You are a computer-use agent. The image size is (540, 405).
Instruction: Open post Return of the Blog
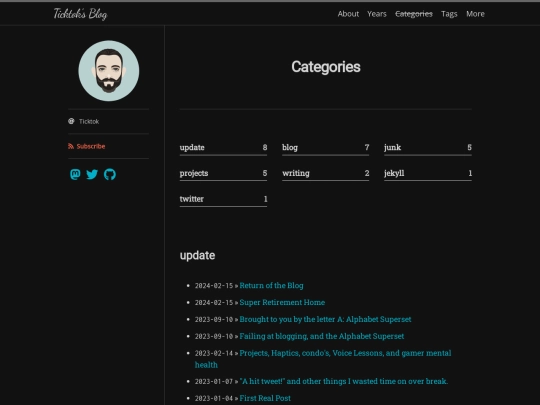click(x=271, y=285)
